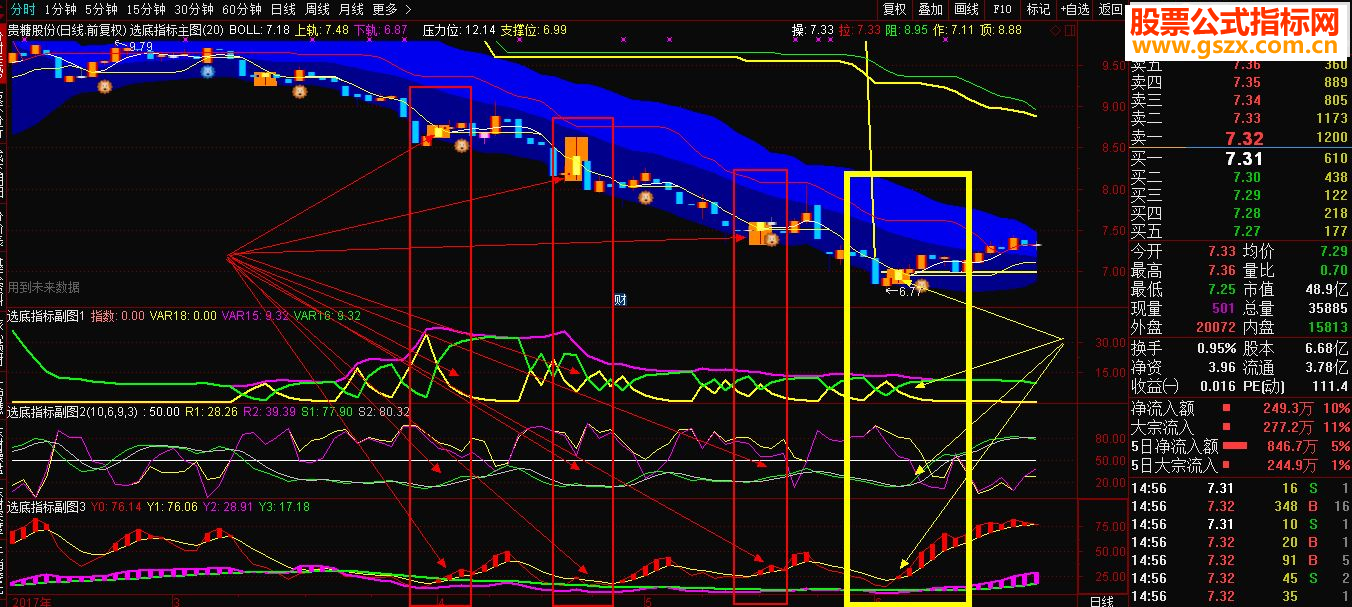Click the 日线 label at bottom right of chart

[x=1101, y=600]
